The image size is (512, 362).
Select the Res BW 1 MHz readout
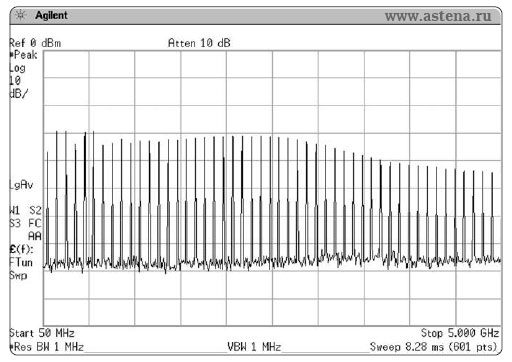tap(47, 347)
